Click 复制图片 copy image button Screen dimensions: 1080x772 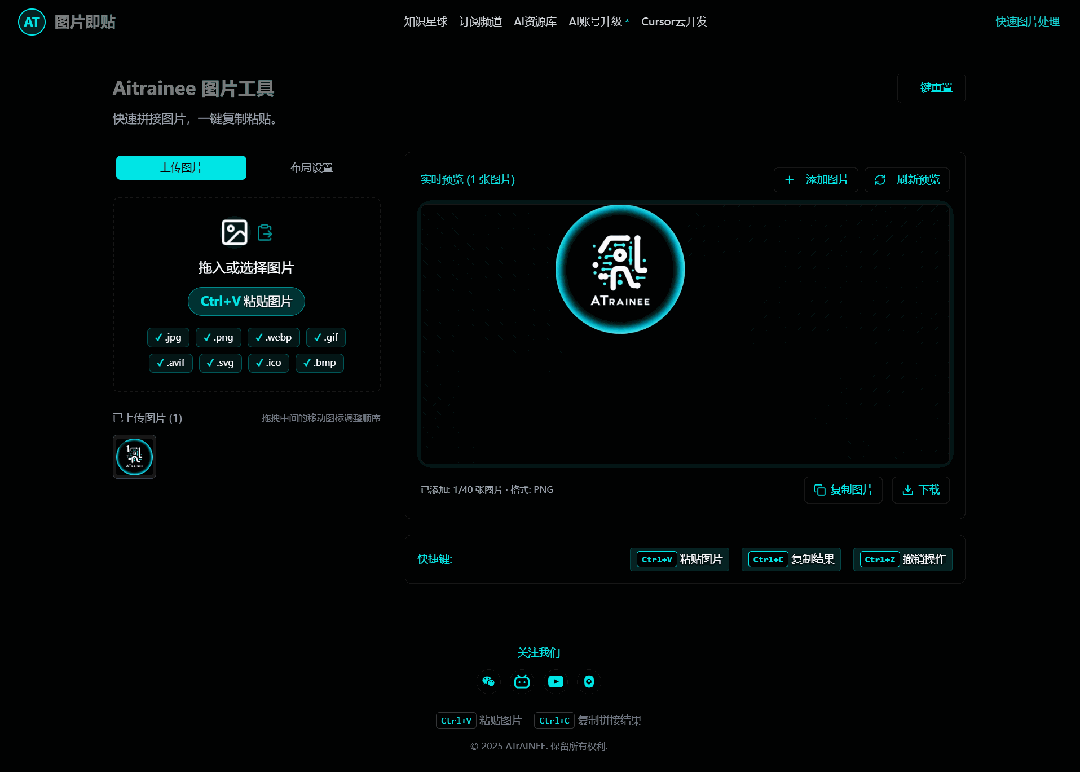(843, 490)
